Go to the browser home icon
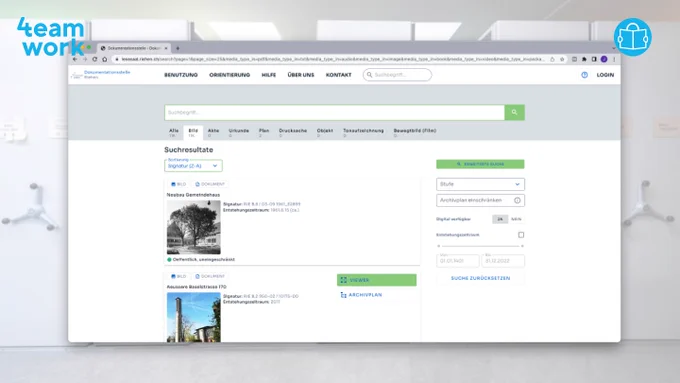The width and height of the screenshot is (680, 383). (105, 59)
